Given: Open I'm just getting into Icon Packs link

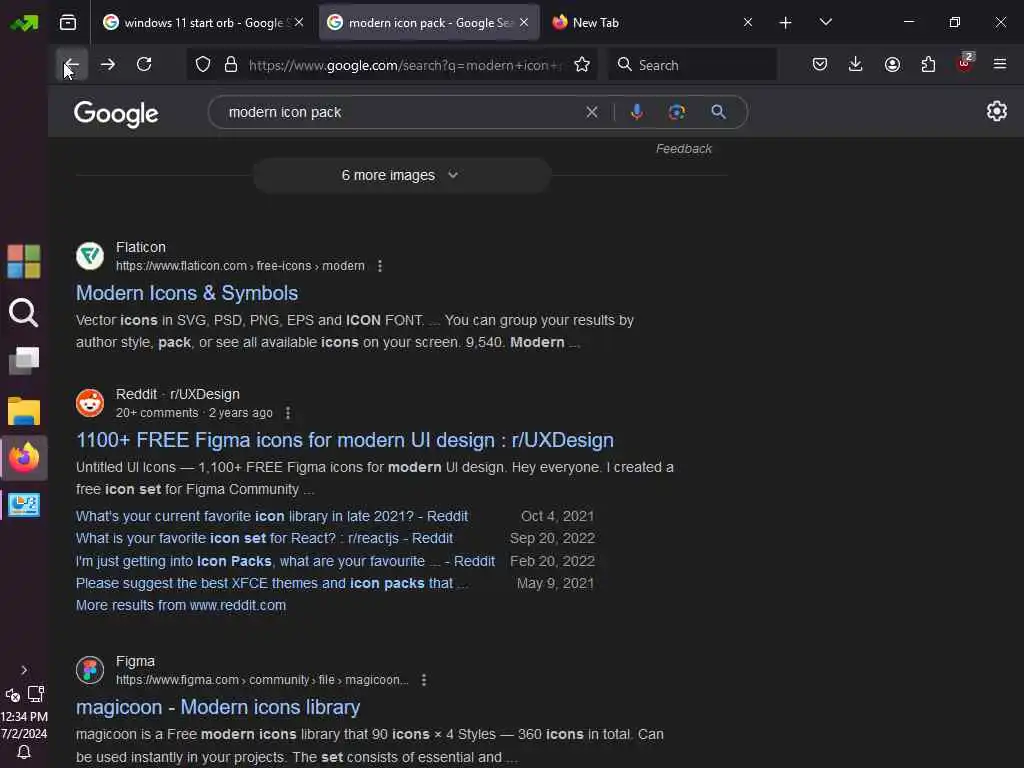Looking at the screenshot, I should point(285,561).
